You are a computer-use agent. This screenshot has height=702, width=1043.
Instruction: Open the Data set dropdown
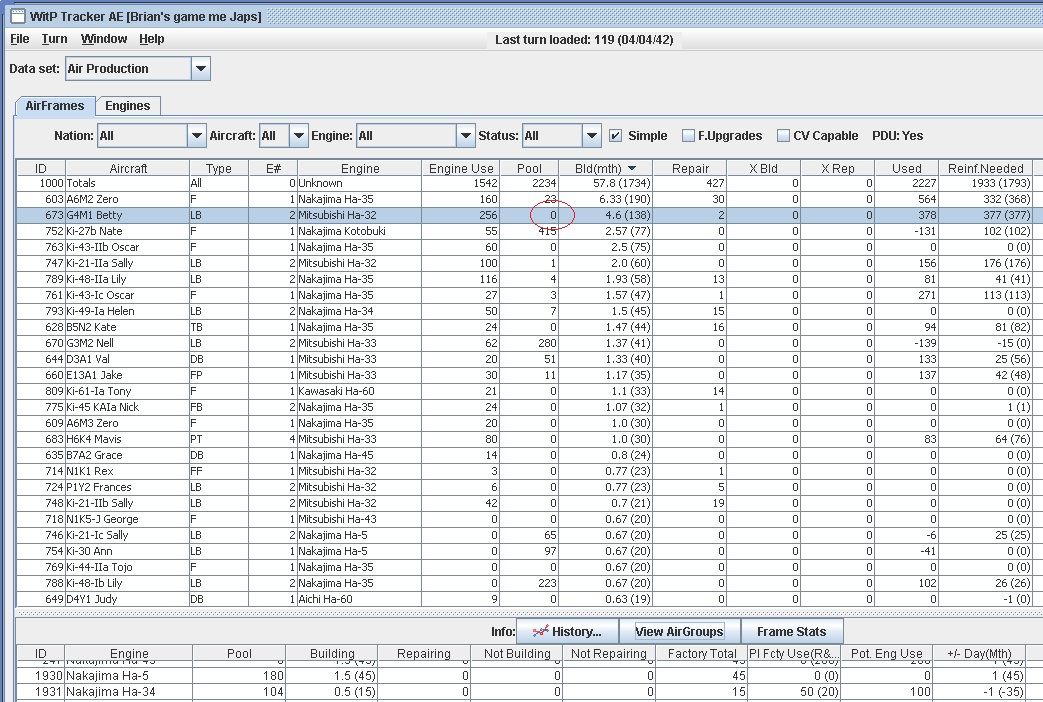coord(200,69)
